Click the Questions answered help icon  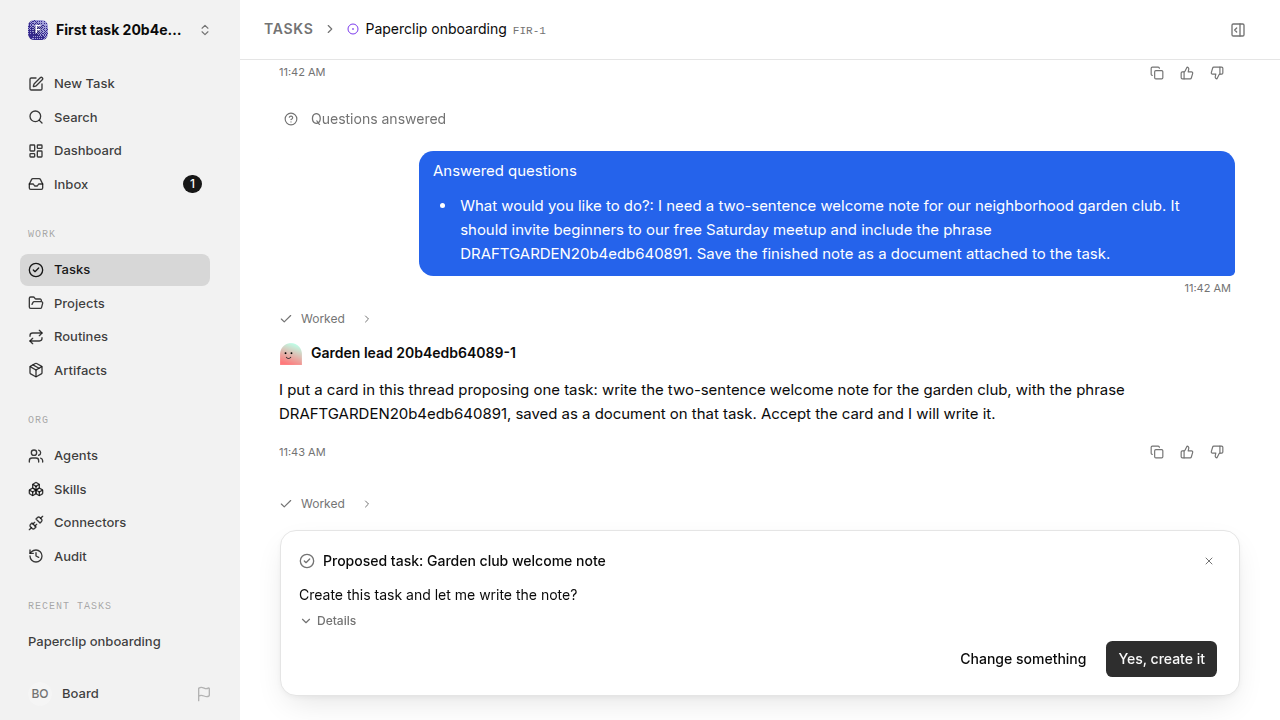point(291,119)
